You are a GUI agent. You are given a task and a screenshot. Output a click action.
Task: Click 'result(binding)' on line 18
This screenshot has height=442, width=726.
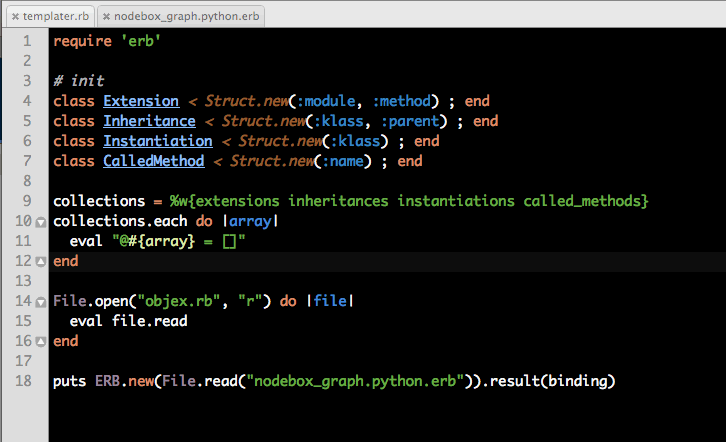point(552,381)
